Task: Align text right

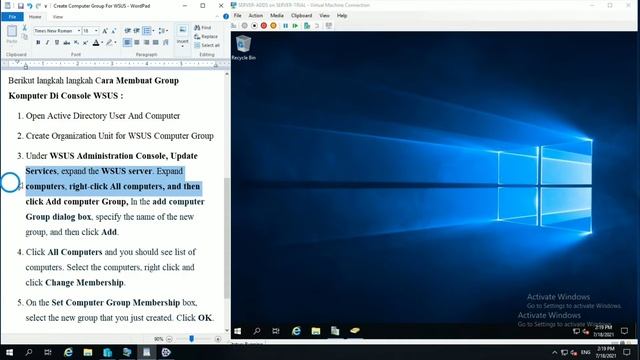Action: tap(146, 42)
